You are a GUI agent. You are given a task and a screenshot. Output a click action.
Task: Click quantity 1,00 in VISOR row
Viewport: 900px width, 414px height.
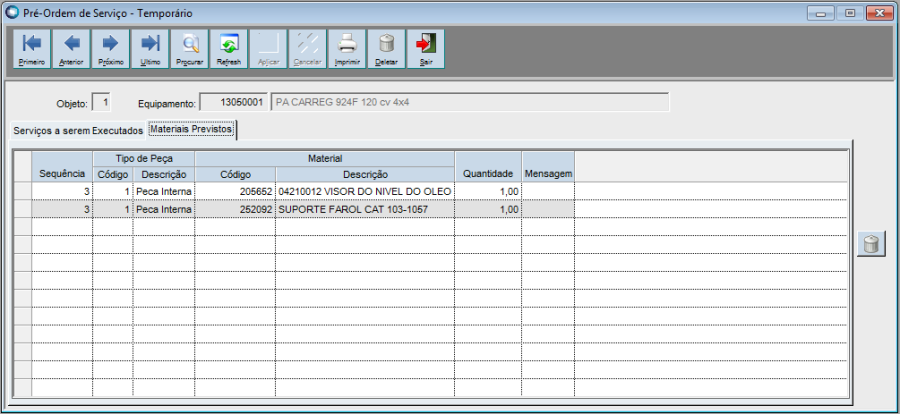[488, 191]
